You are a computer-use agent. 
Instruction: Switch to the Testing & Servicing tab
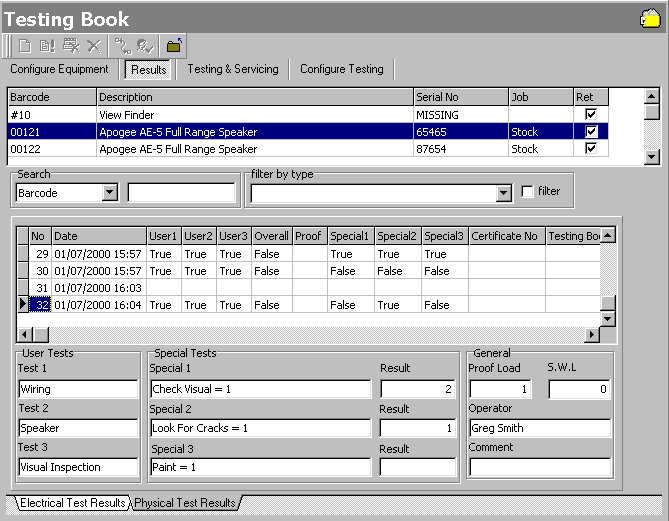(x=232, y=69)
